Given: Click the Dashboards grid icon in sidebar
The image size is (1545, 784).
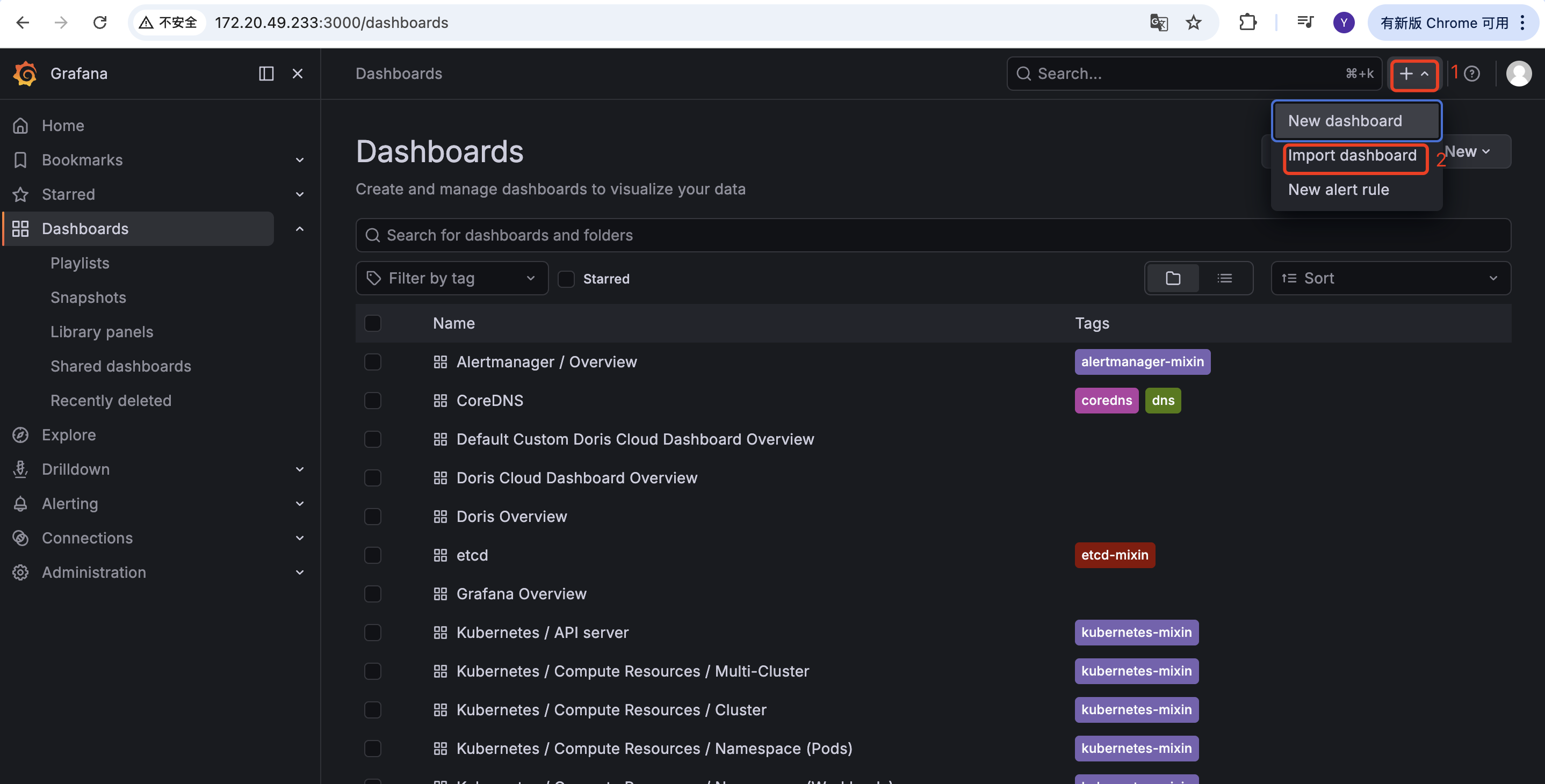Looking at the screenshot, I should click(x=20, y=228).
